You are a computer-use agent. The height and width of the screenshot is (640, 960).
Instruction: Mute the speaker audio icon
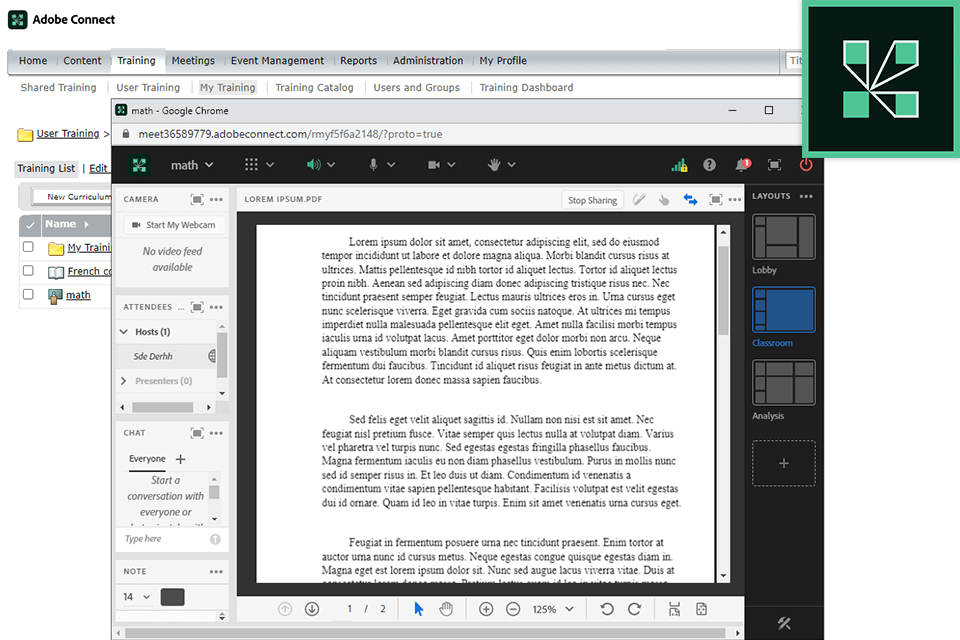[313, 165]
